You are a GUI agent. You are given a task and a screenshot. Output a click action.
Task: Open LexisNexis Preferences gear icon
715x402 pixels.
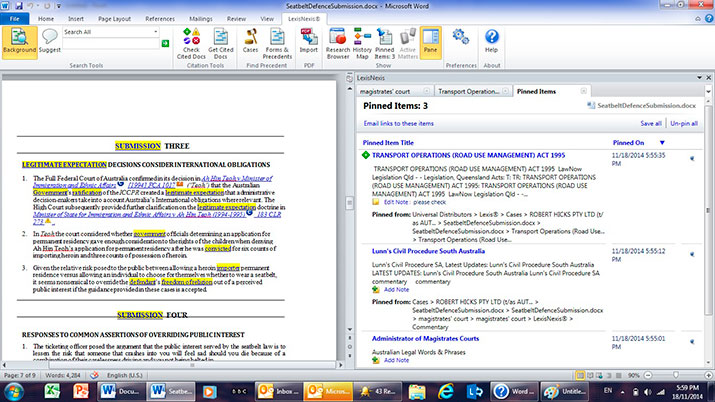point(461,37)
